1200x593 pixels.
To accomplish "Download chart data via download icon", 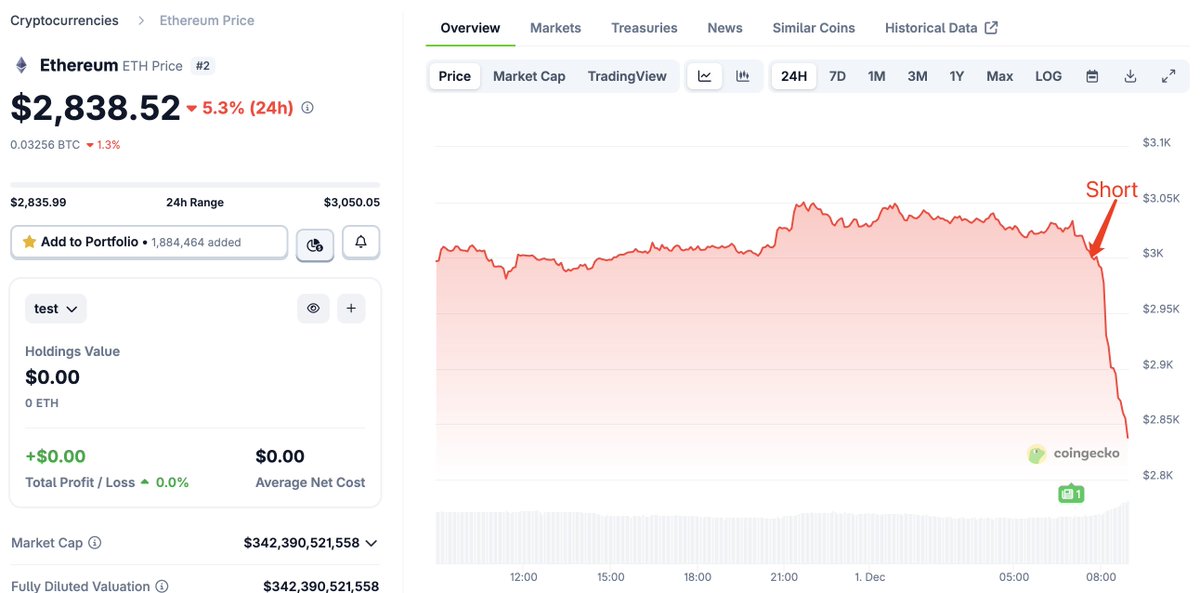I will pos(1130,75).
